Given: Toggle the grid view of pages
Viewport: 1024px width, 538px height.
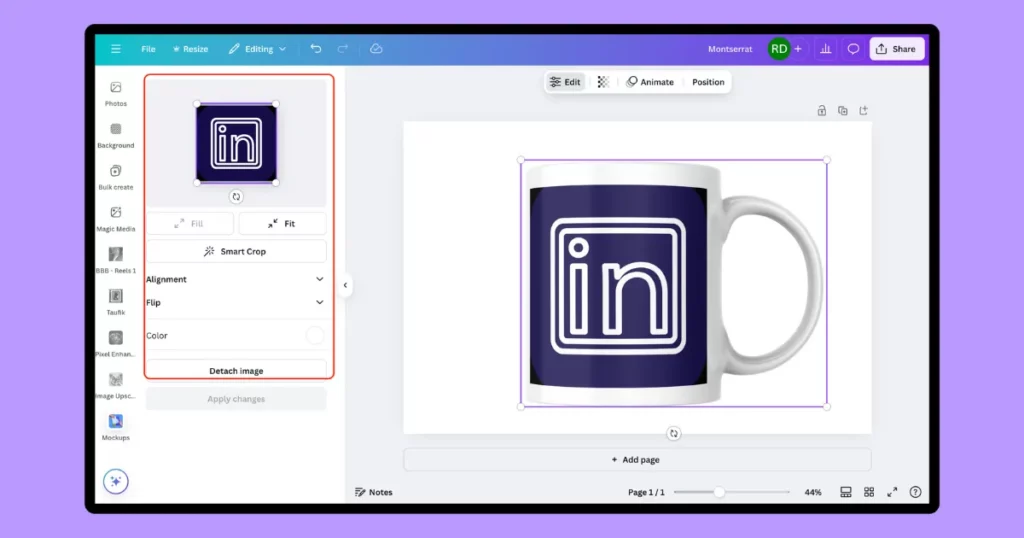Looking at the screenshot, I should click(x=868, y=492).
